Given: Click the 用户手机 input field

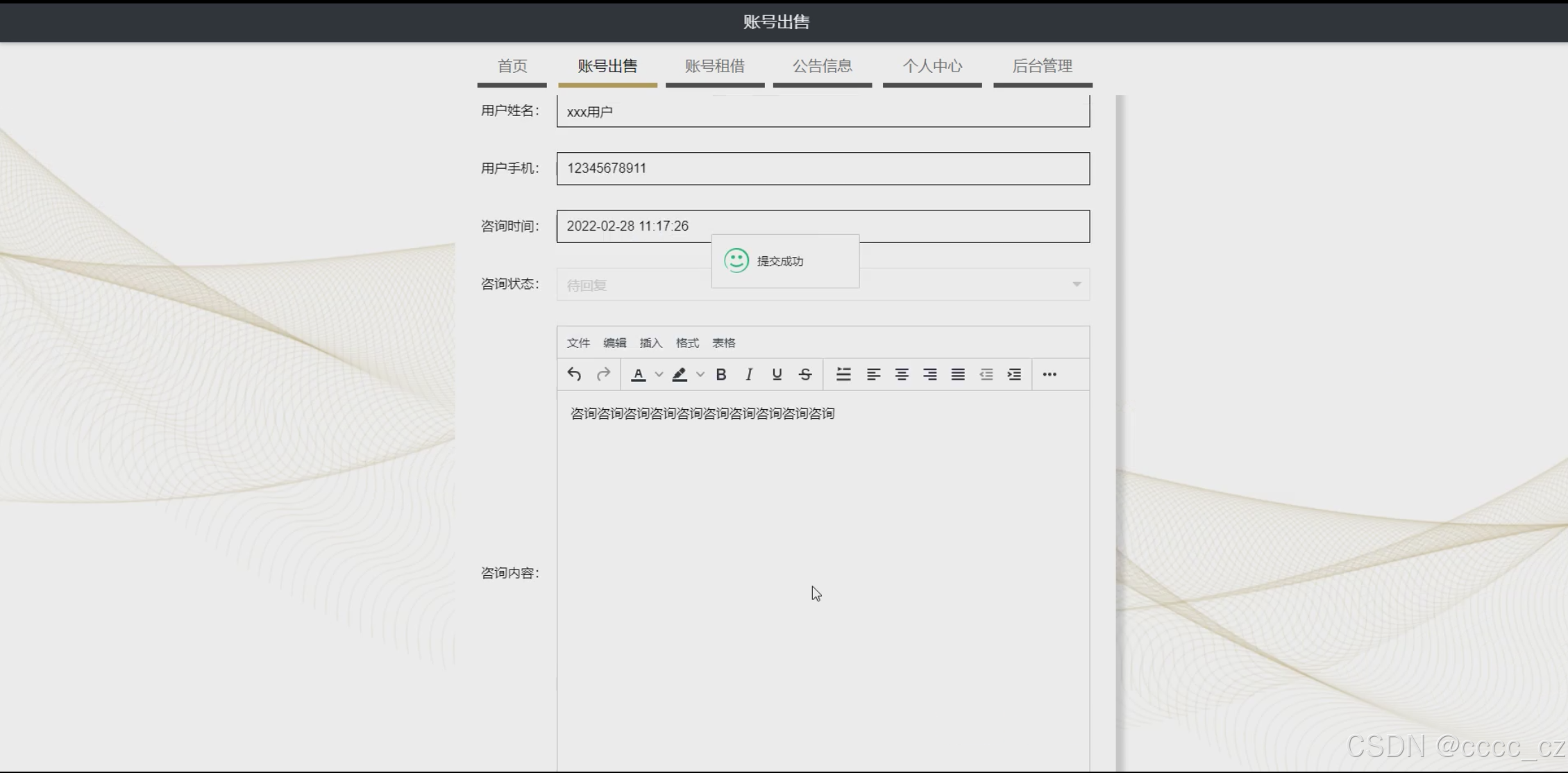Looking at the screenshot, I should (823, 169).
